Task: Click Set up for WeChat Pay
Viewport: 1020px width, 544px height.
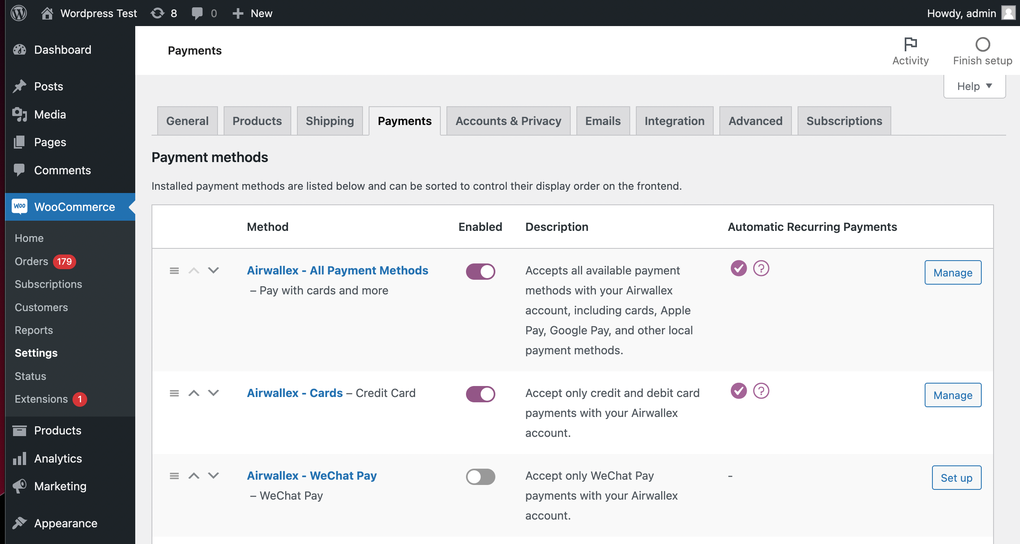Action: pyautogui.click(x=956, y=478)
